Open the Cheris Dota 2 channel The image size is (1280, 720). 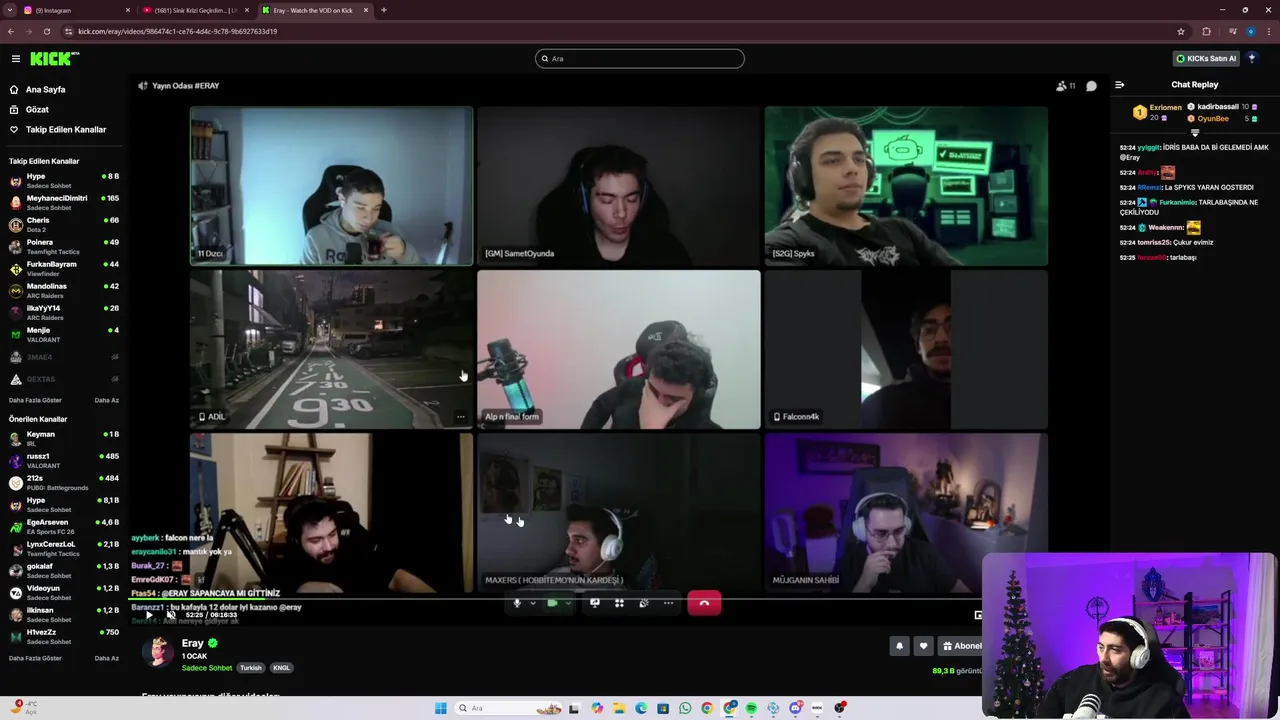(64, 224)
